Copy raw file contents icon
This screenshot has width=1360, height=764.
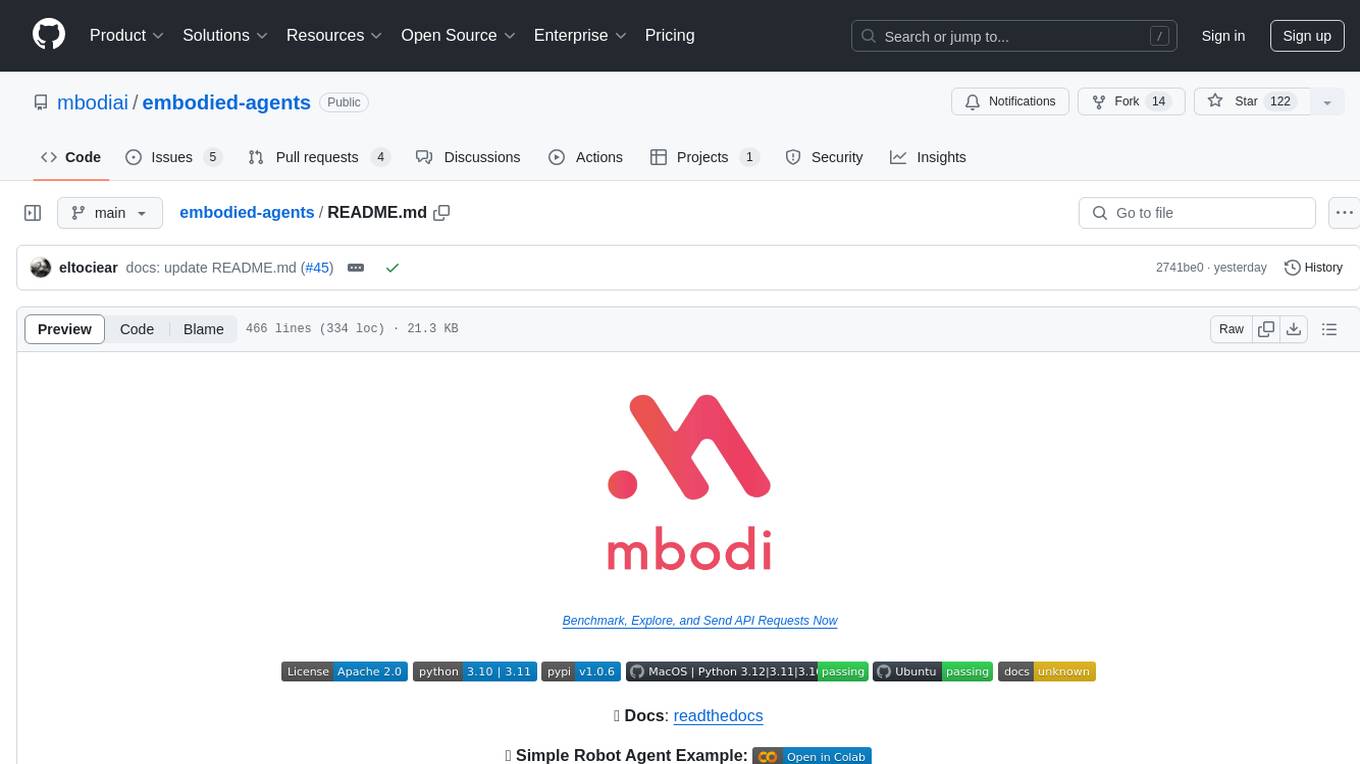click(x=1266, y=329)
